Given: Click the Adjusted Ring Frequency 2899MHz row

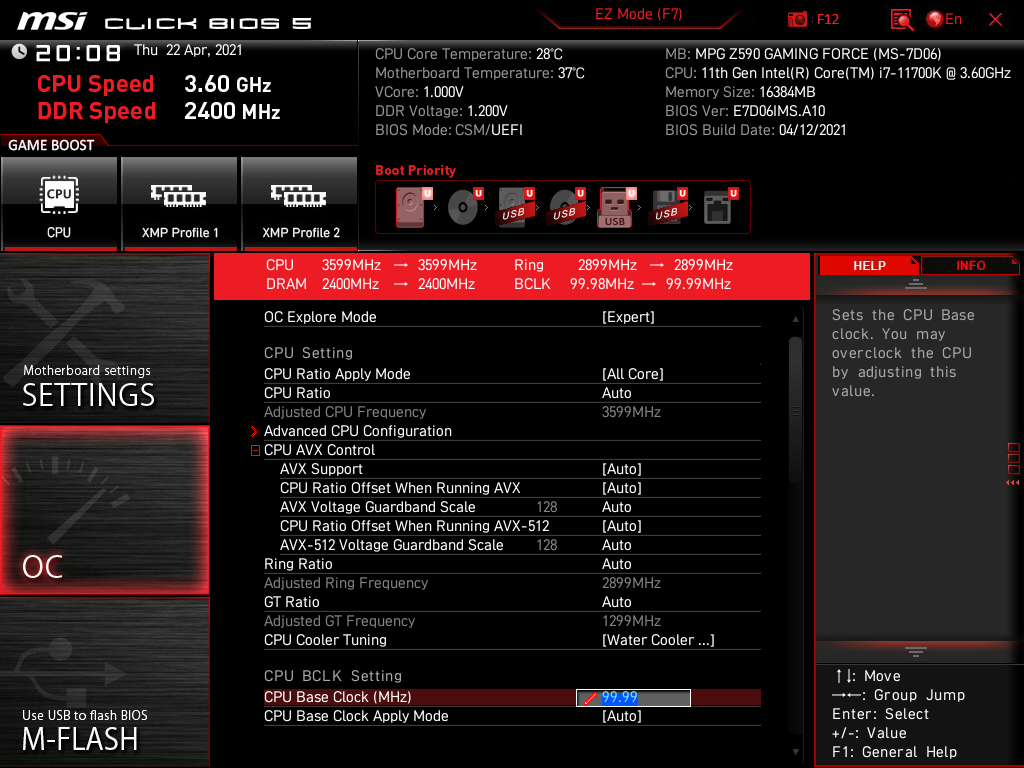Looking at the screenshot, I should (x=512, y=583).
